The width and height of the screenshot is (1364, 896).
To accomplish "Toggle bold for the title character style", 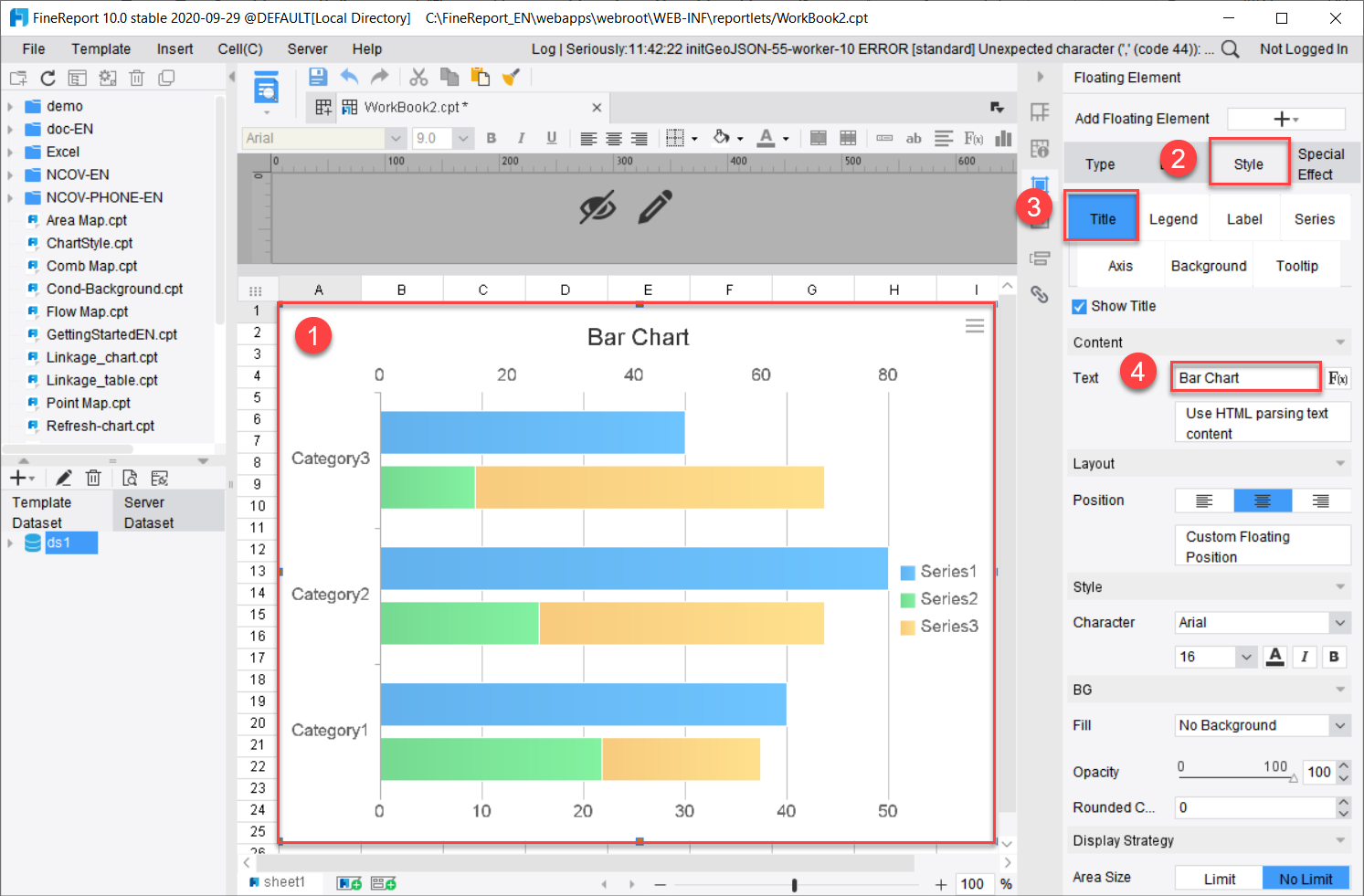I will pyautogui.click(x=1334, y=656).
